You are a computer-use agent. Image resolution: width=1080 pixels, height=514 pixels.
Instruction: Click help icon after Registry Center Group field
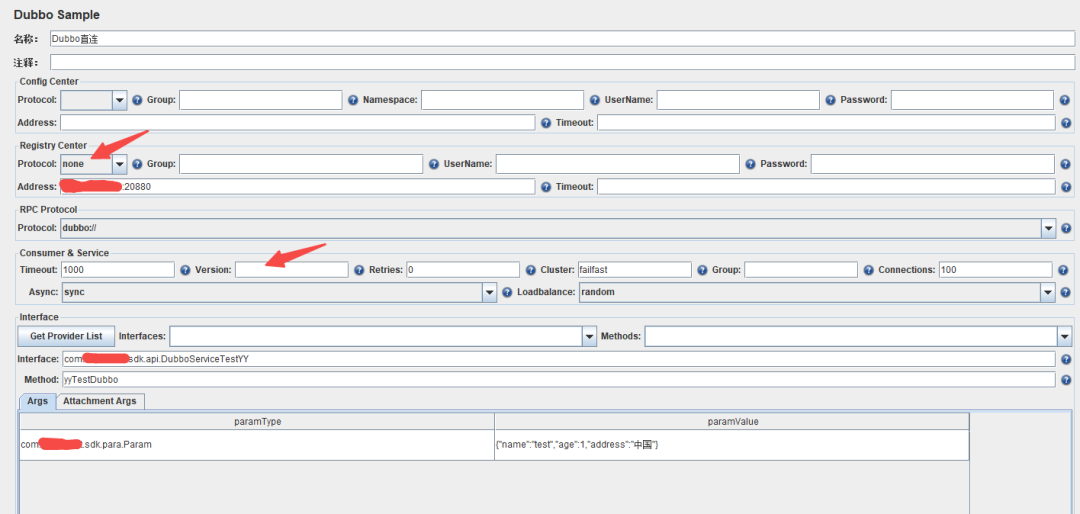coord(434,164)
